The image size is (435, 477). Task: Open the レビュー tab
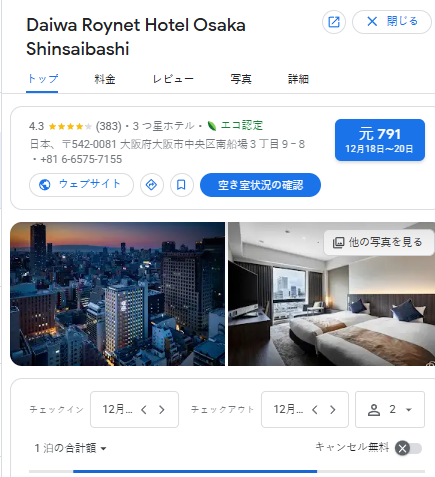173,79
